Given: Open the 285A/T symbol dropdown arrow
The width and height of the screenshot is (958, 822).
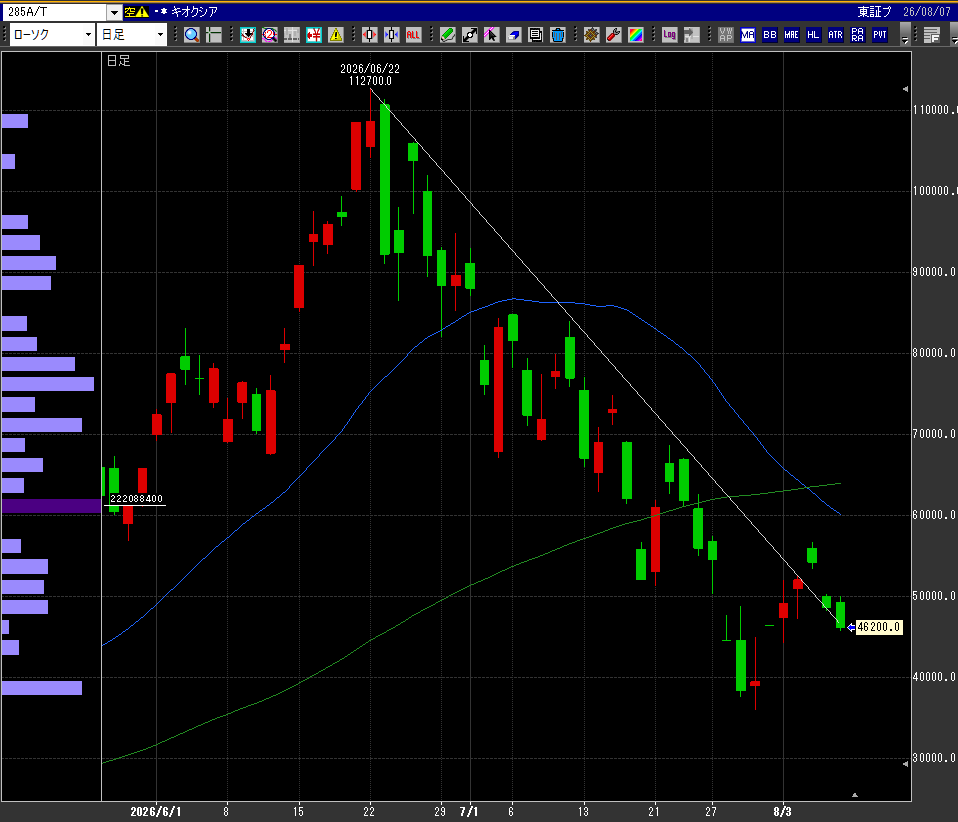Looking at the screenshot, I should pyautogui.click(x=114, y=12).
